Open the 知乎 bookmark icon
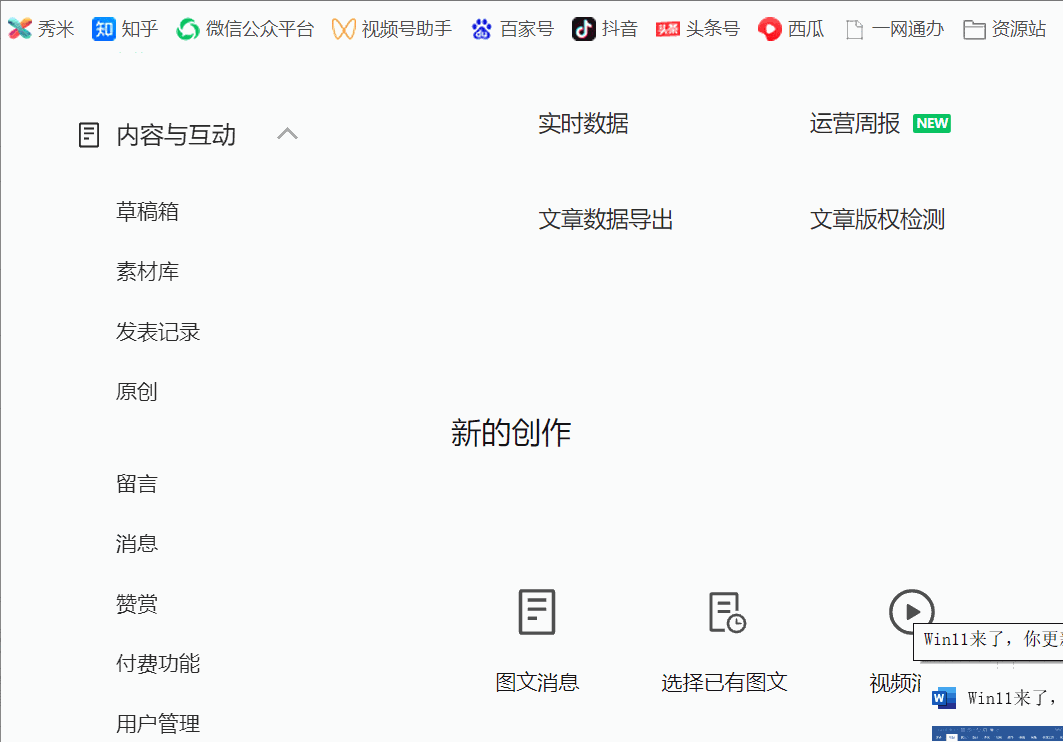 tap(104, 29)
